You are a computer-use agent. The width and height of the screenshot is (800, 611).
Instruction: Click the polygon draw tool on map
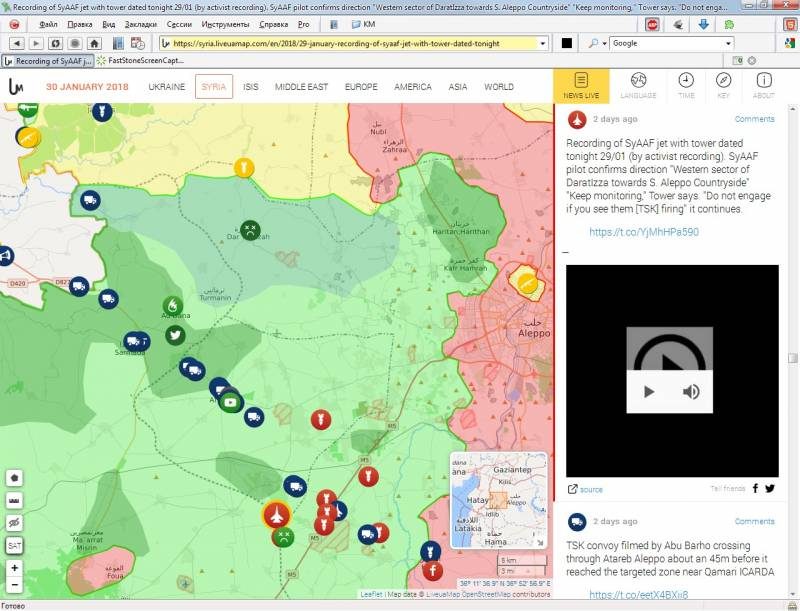(15, 478)
